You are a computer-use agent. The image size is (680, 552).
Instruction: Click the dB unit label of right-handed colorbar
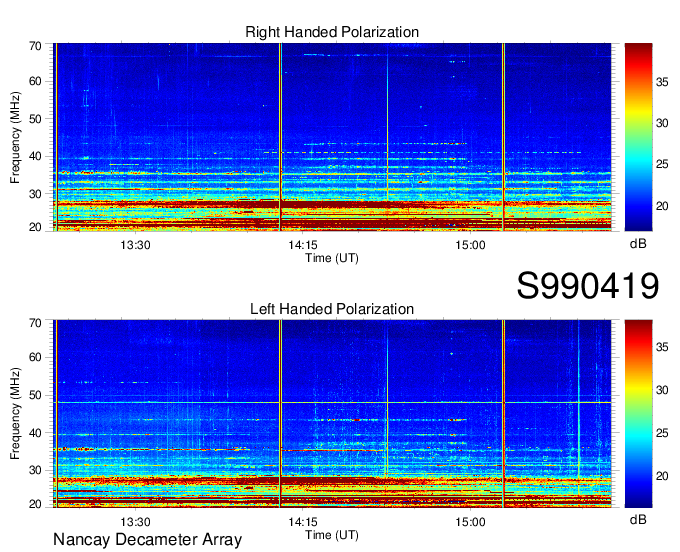click(x=638, y=244)
